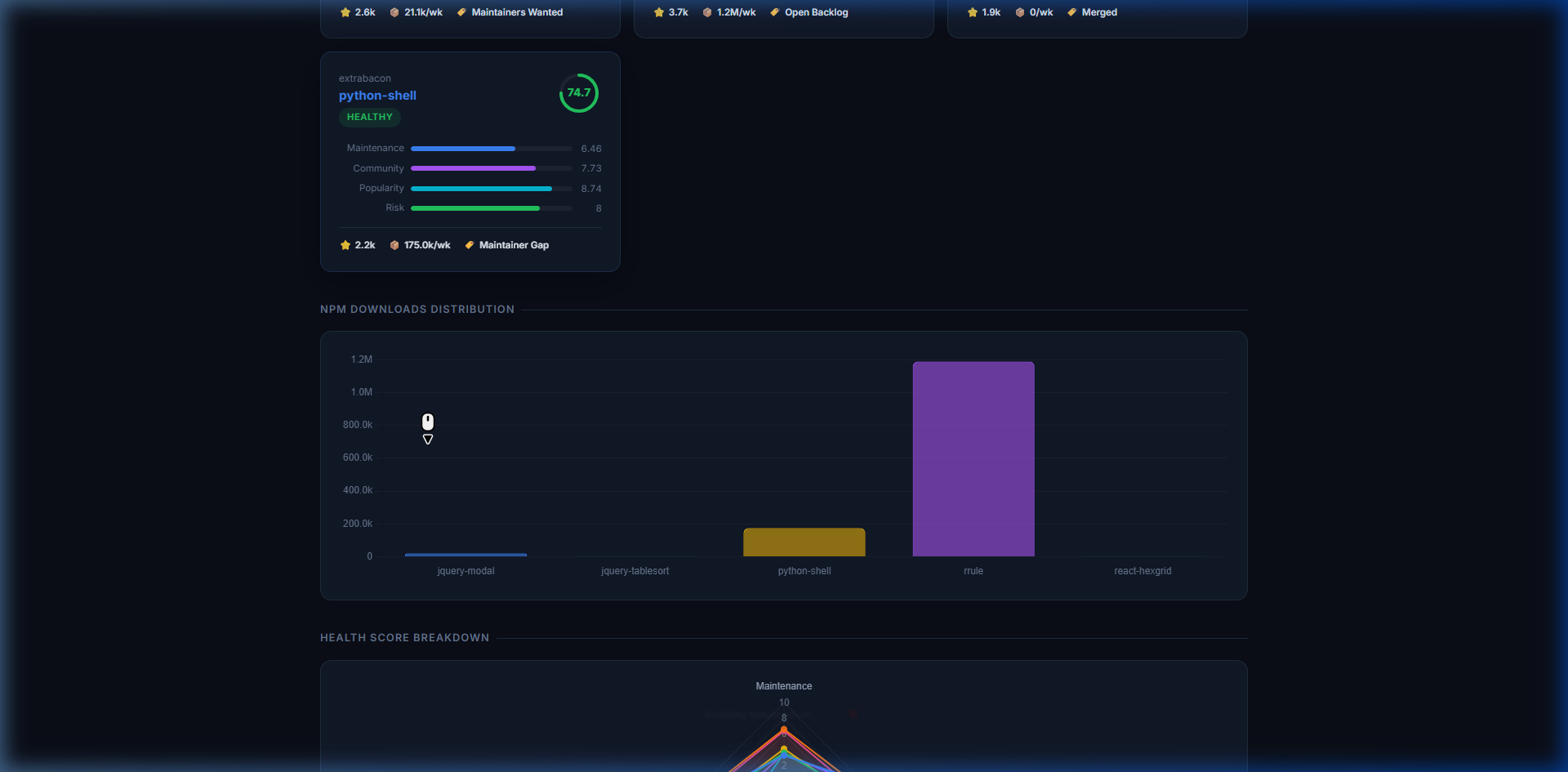
Task: Click the star icon beside 3.7k
Action: 658,12
